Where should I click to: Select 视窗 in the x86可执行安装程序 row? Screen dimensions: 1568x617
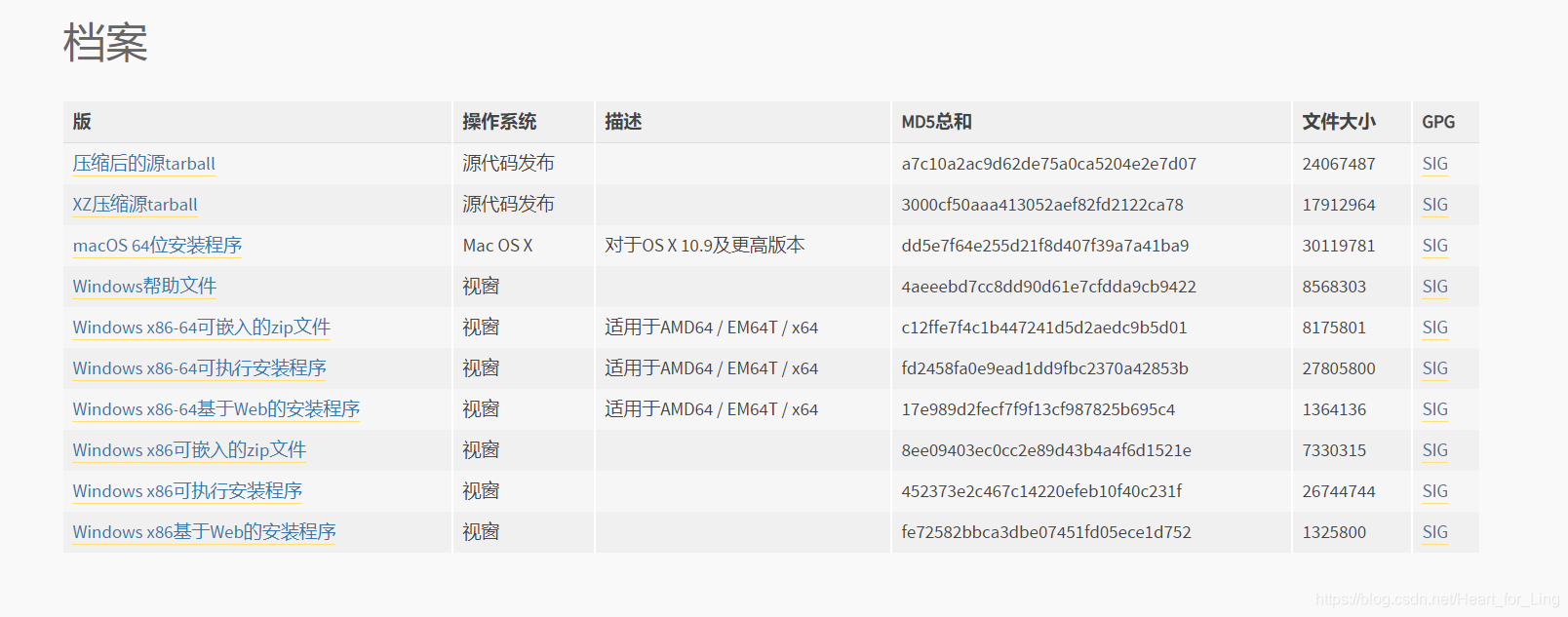coord(481,491)
